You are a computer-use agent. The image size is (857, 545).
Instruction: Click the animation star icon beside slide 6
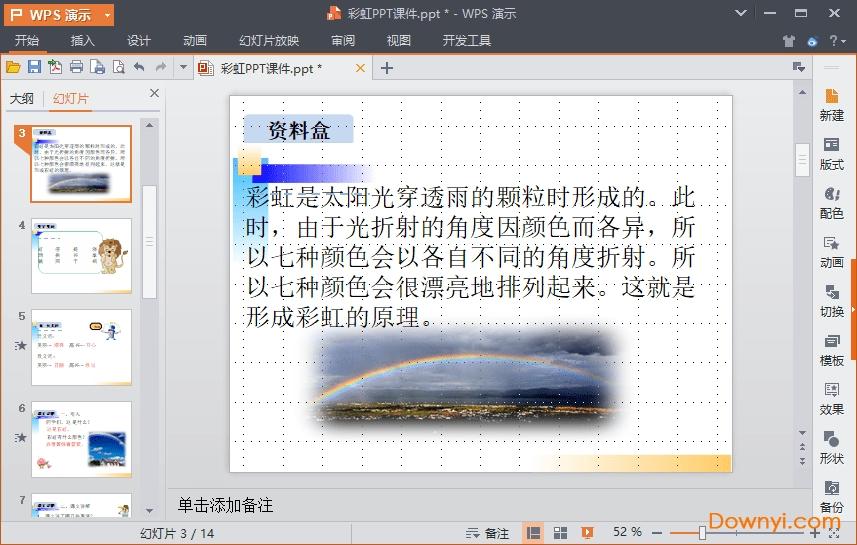(x=21, y=437)
